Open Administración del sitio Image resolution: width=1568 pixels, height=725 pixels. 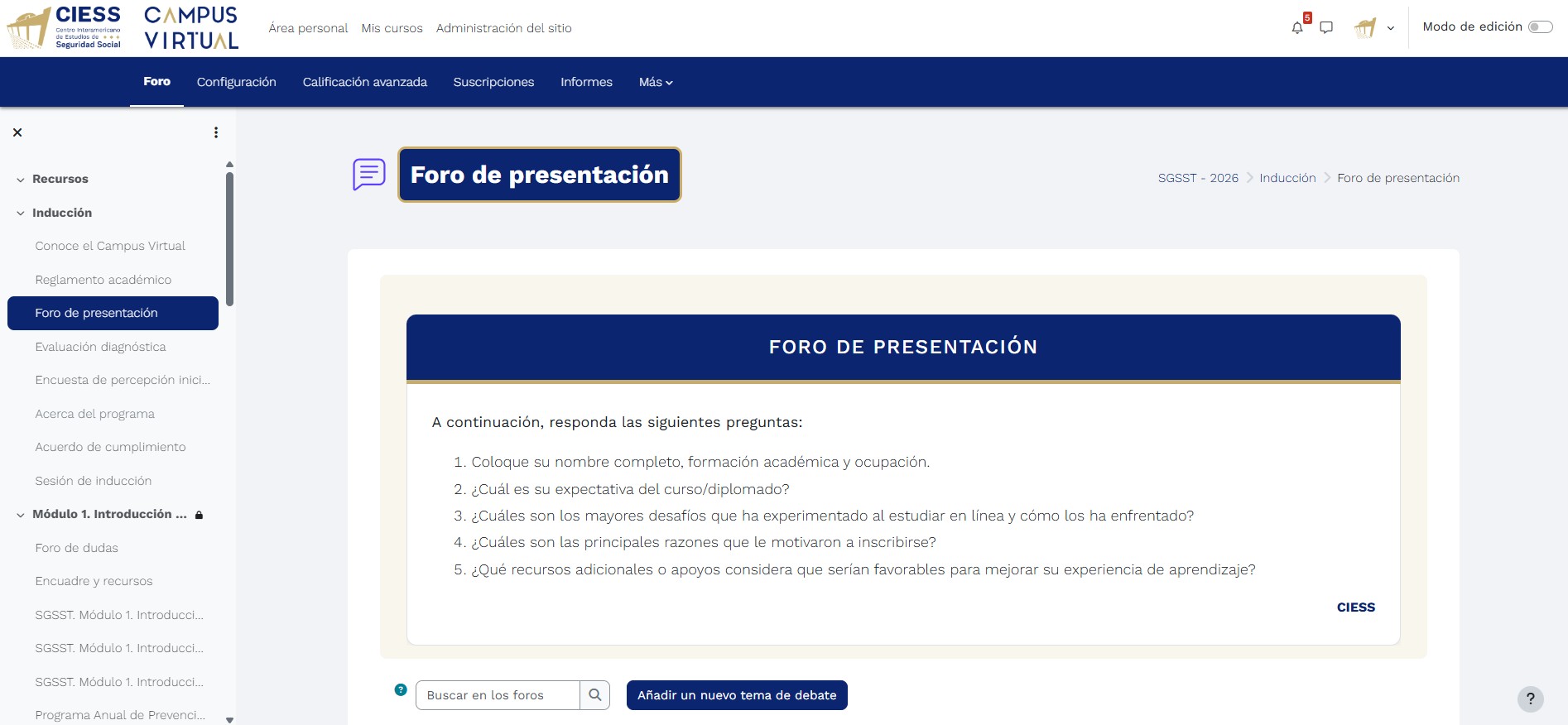503,28
